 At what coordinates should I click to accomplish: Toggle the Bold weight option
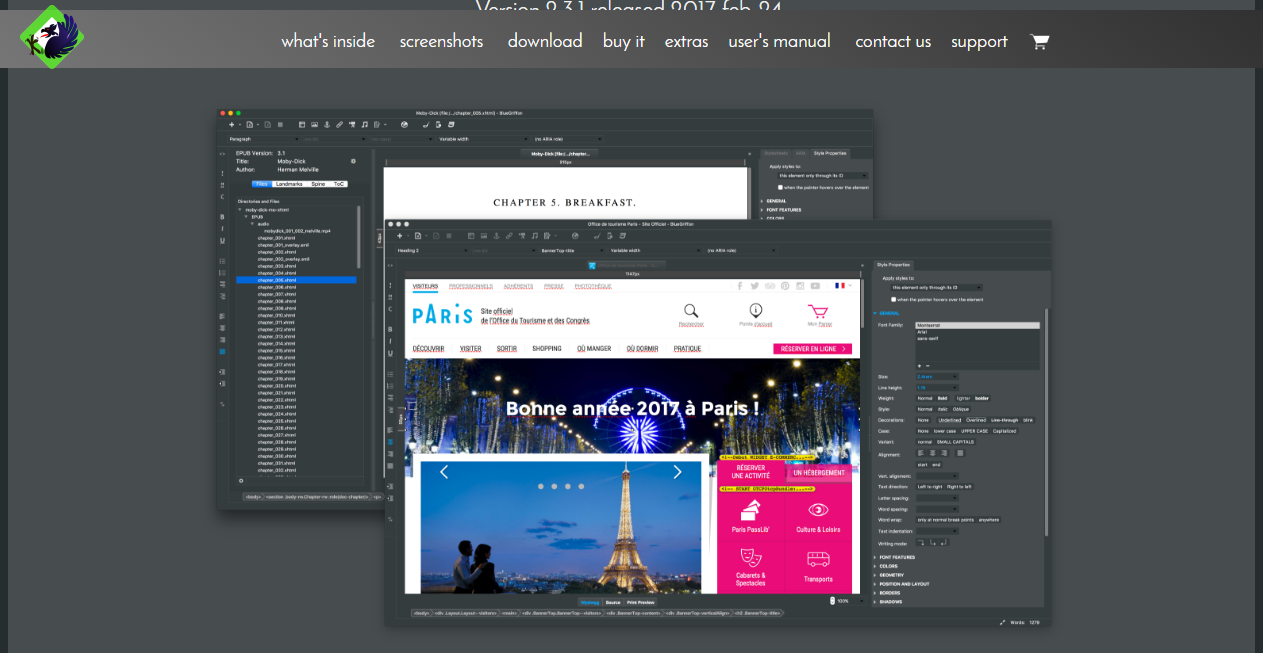[x=942, y=398]
